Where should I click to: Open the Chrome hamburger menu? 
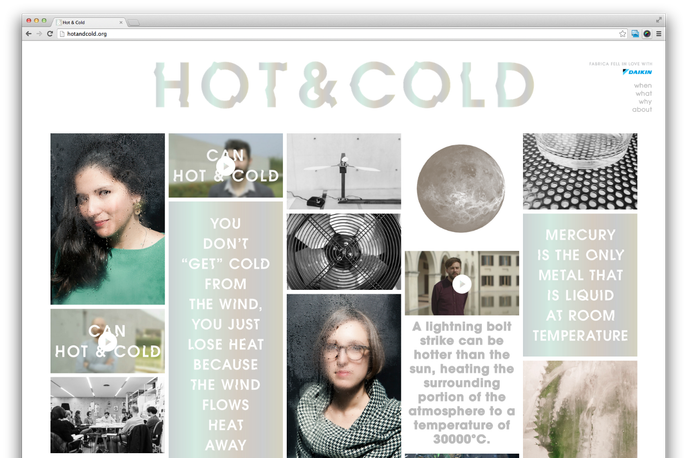pos(659,34)
